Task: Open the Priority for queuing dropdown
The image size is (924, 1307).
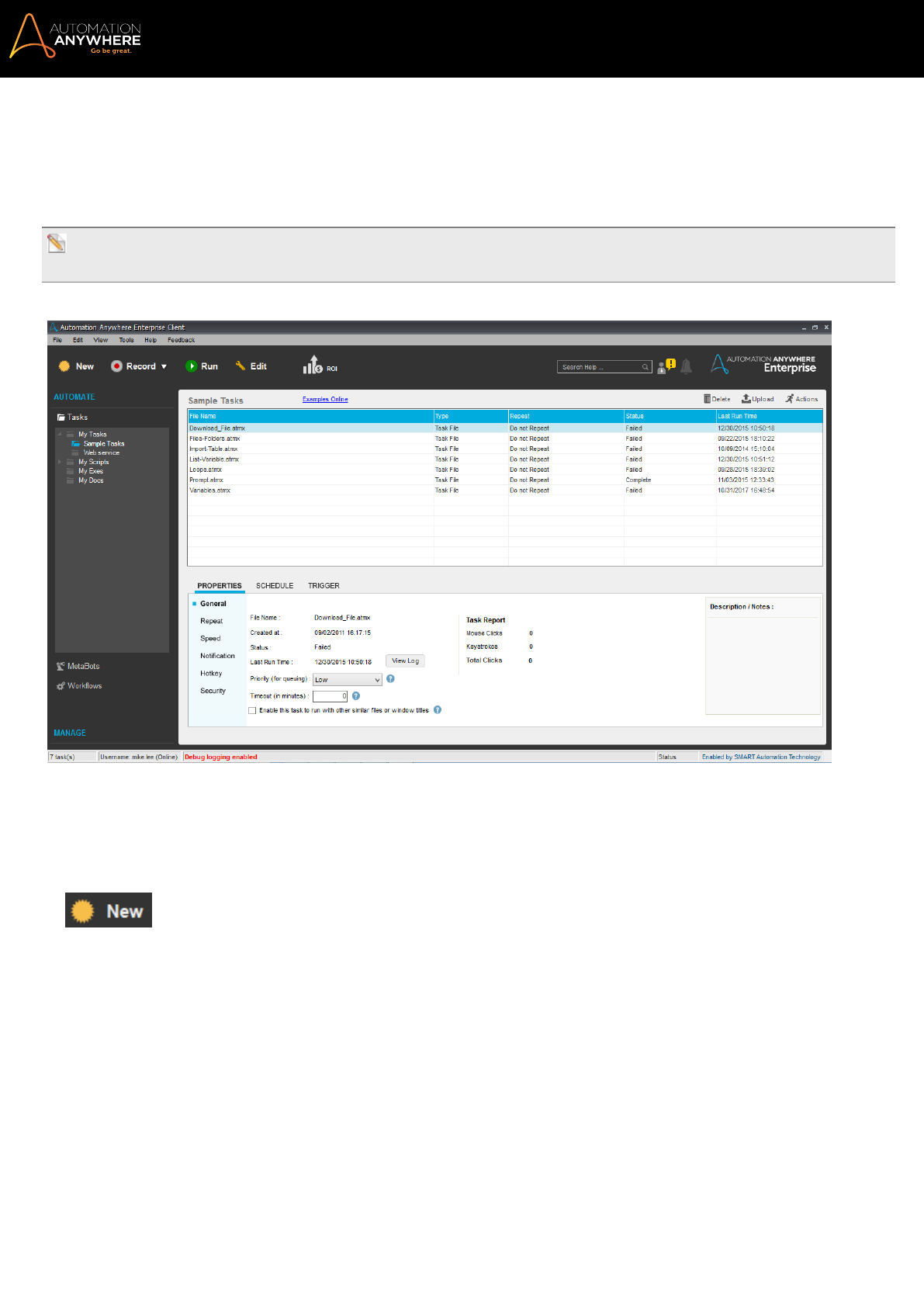Action: [348, 680]
